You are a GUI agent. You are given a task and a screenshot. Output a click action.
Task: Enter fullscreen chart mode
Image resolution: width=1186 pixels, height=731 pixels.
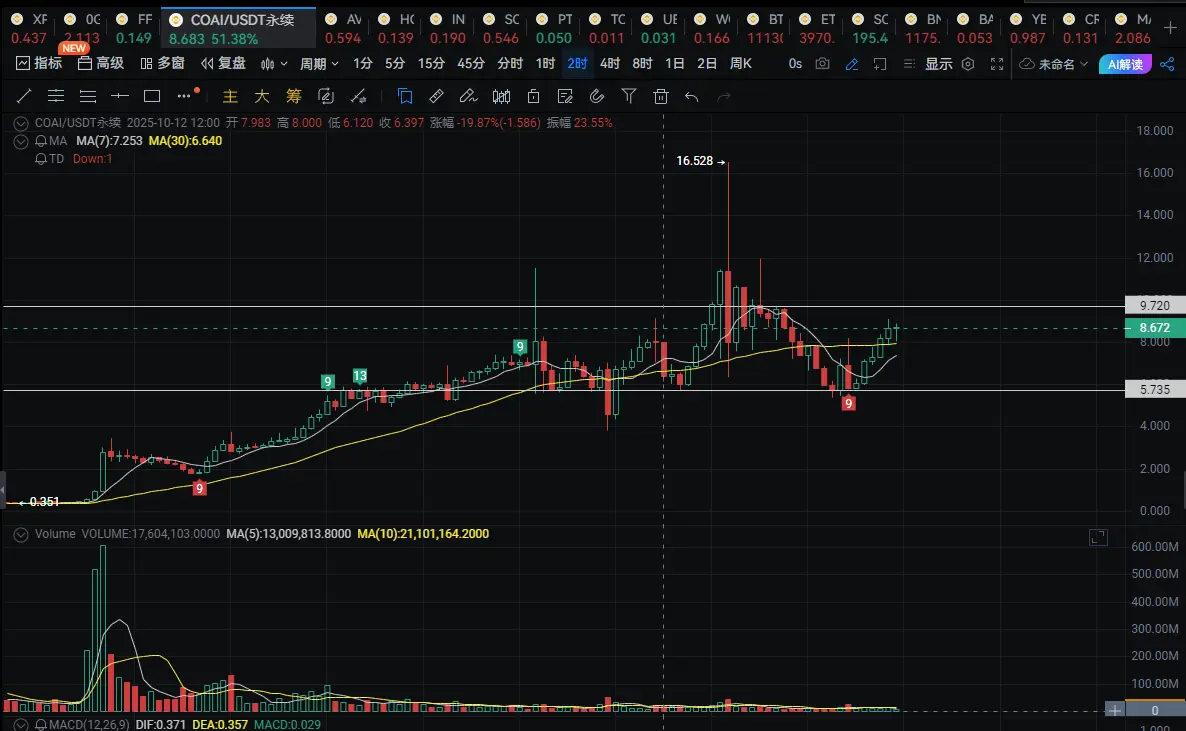[x=996, y=64]
